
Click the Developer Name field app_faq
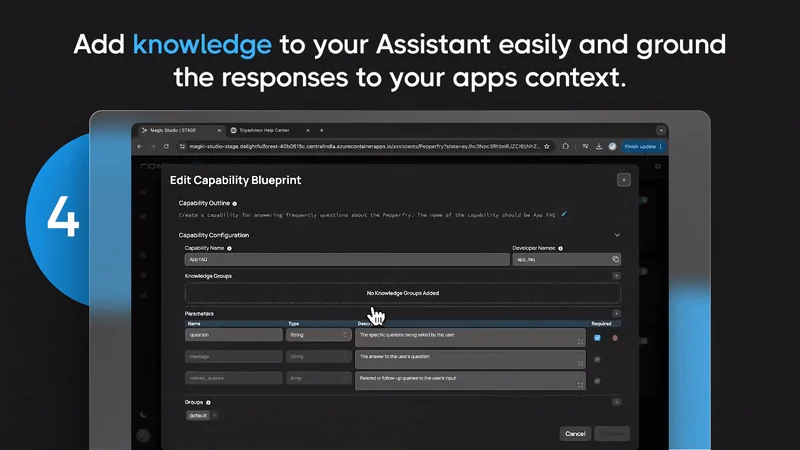(566, 259)
